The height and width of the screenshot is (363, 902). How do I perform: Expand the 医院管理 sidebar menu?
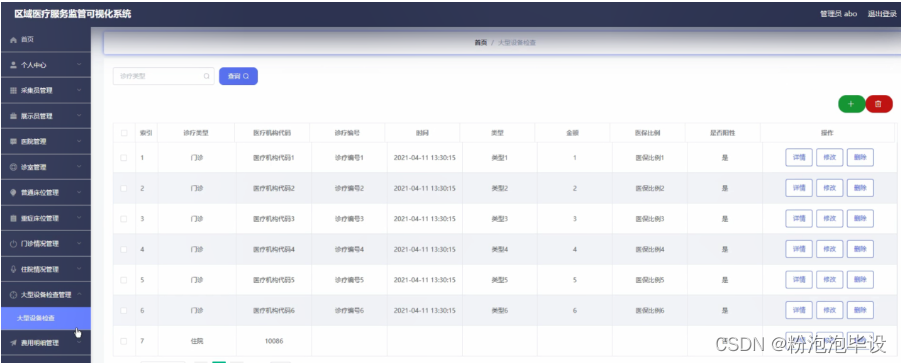(45, 142)
